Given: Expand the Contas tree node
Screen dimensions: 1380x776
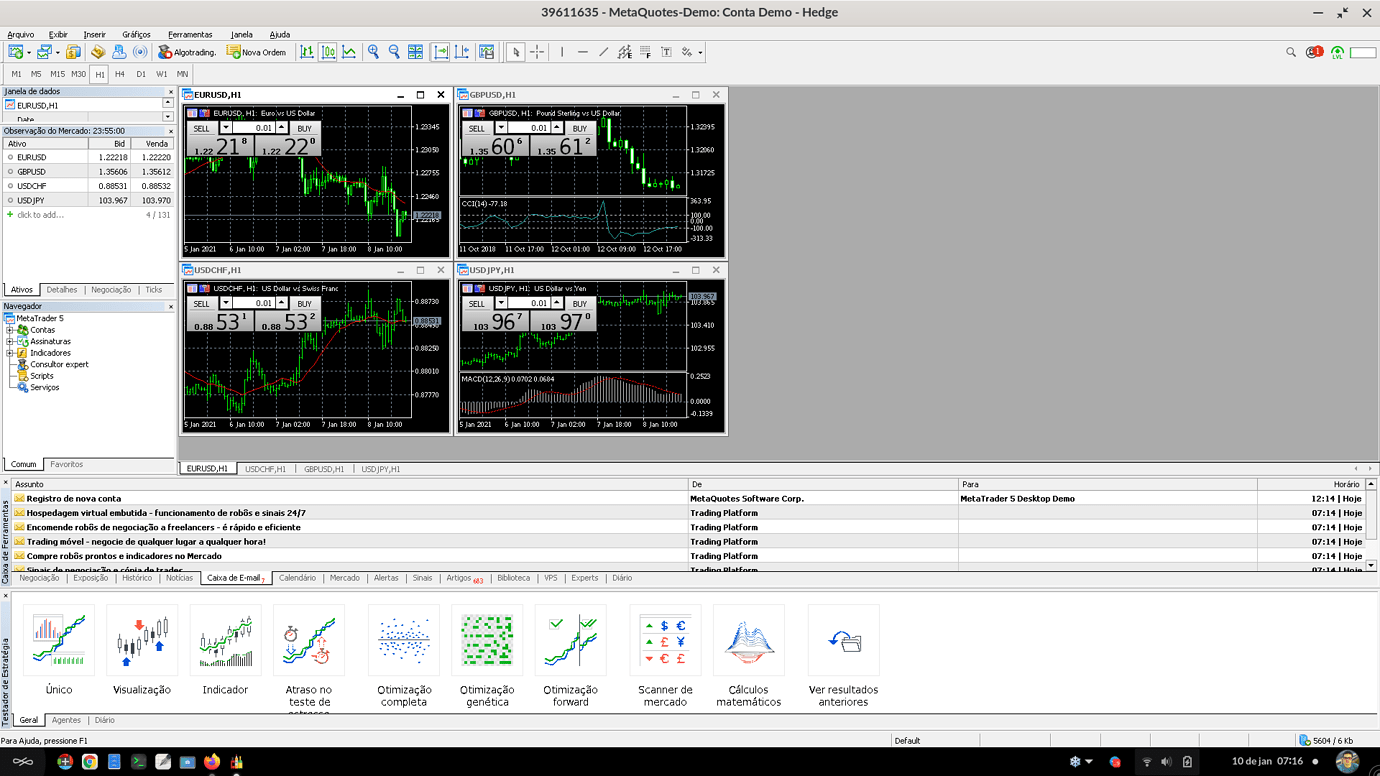Looking at the screenshot, I should 10,330.
